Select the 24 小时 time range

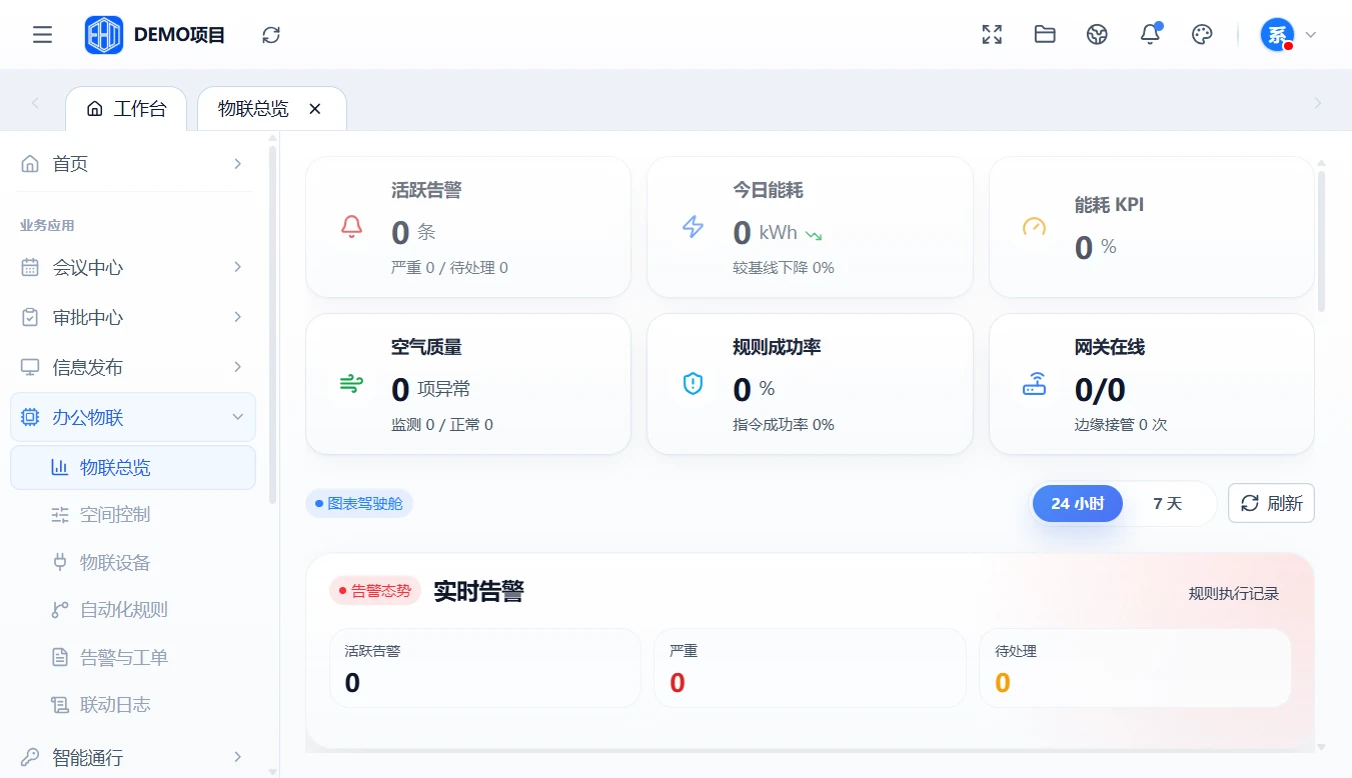coord(1078,503)
